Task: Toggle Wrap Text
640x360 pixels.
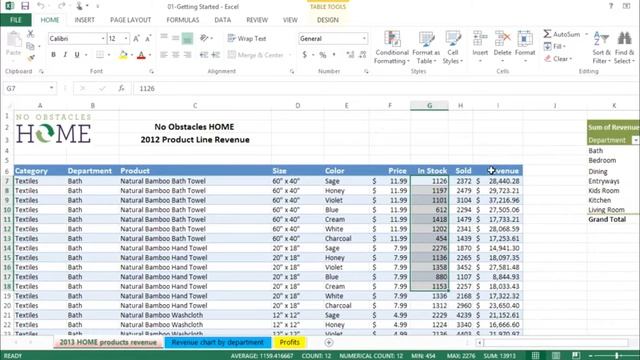Action: tap(247, 38)
